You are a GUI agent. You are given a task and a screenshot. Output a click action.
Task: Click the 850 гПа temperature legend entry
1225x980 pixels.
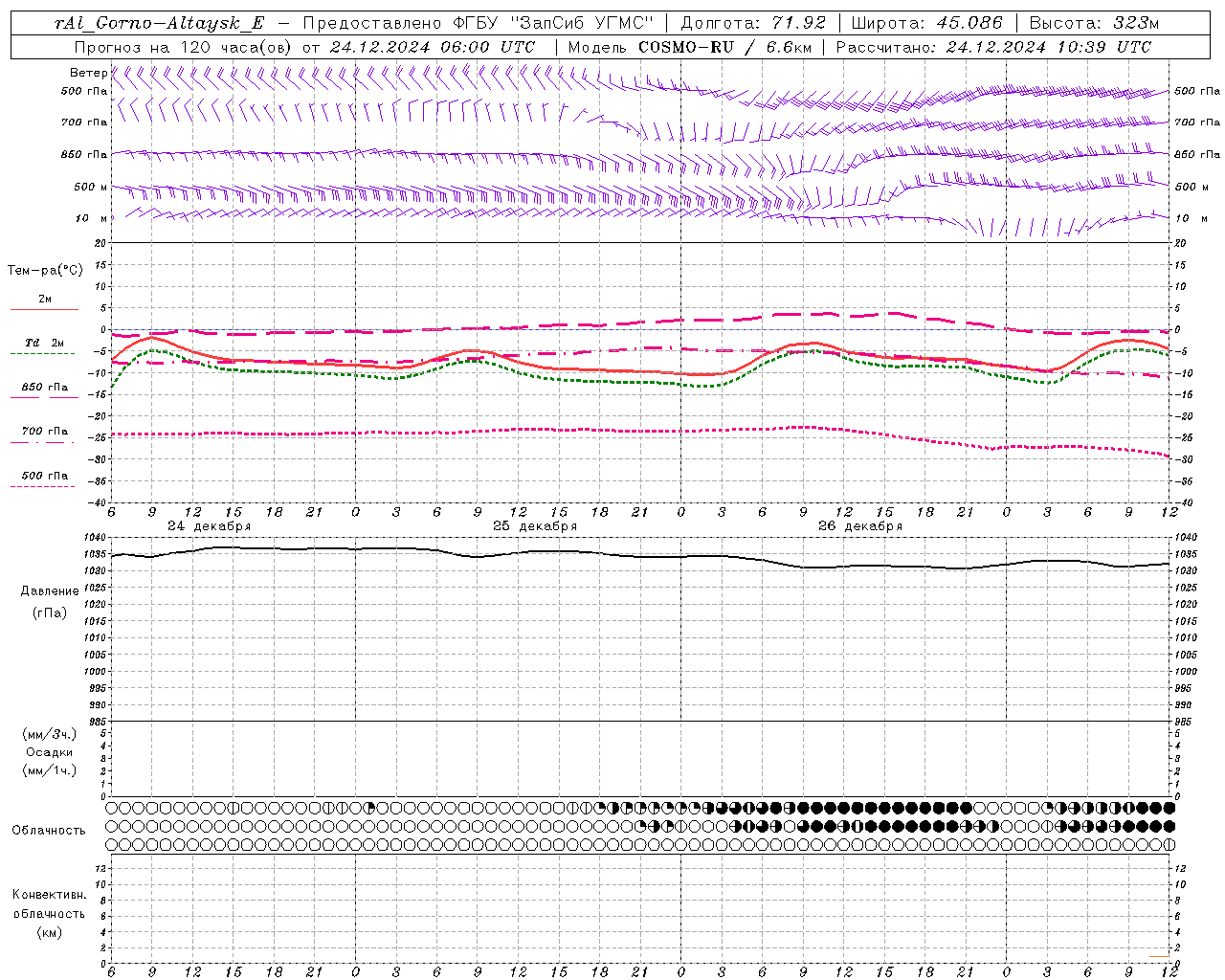coord(45,388)
